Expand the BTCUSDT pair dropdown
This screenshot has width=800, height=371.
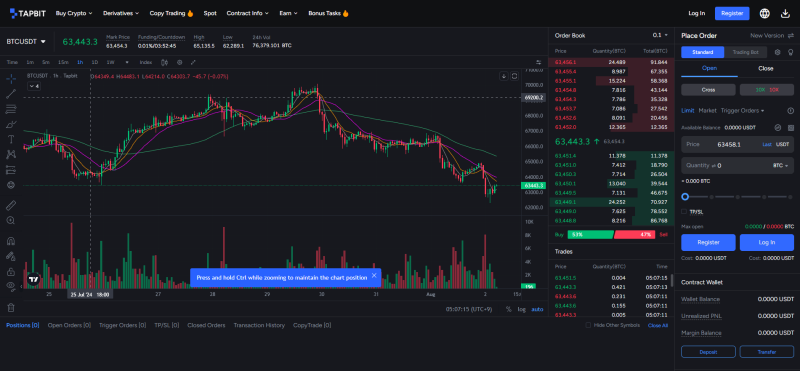point(26,41)
